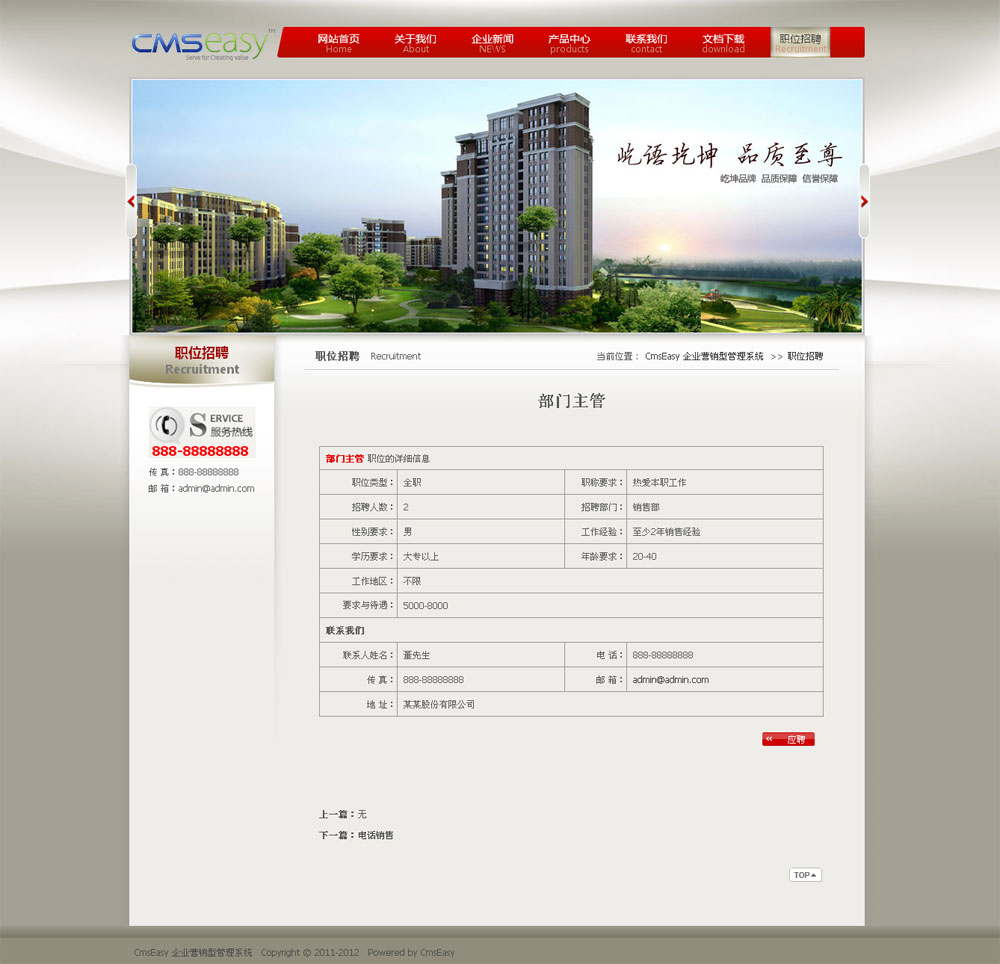1000x964 pixels.
Task: Click the building banner image
Action: coord(497,206)
